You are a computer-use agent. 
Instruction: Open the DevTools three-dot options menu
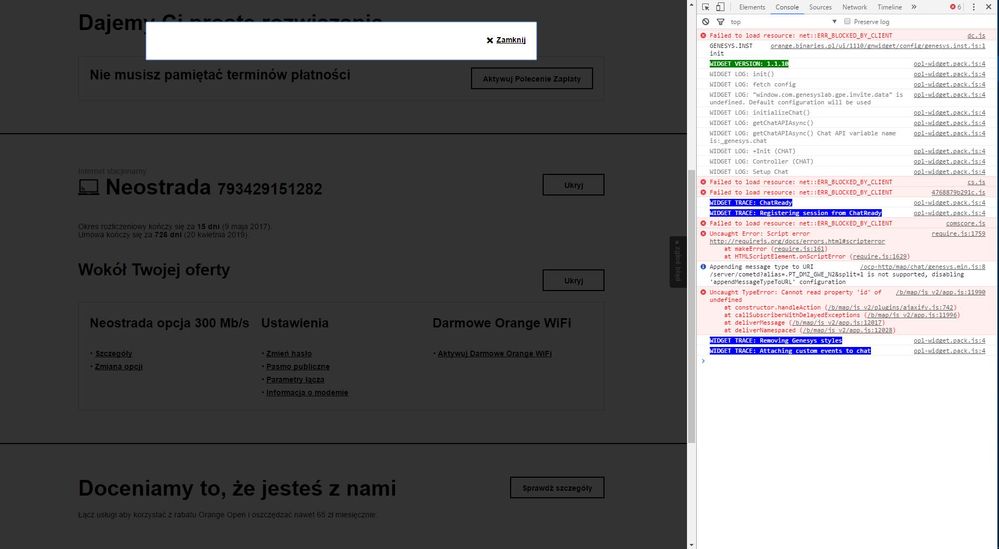(974, 7)
